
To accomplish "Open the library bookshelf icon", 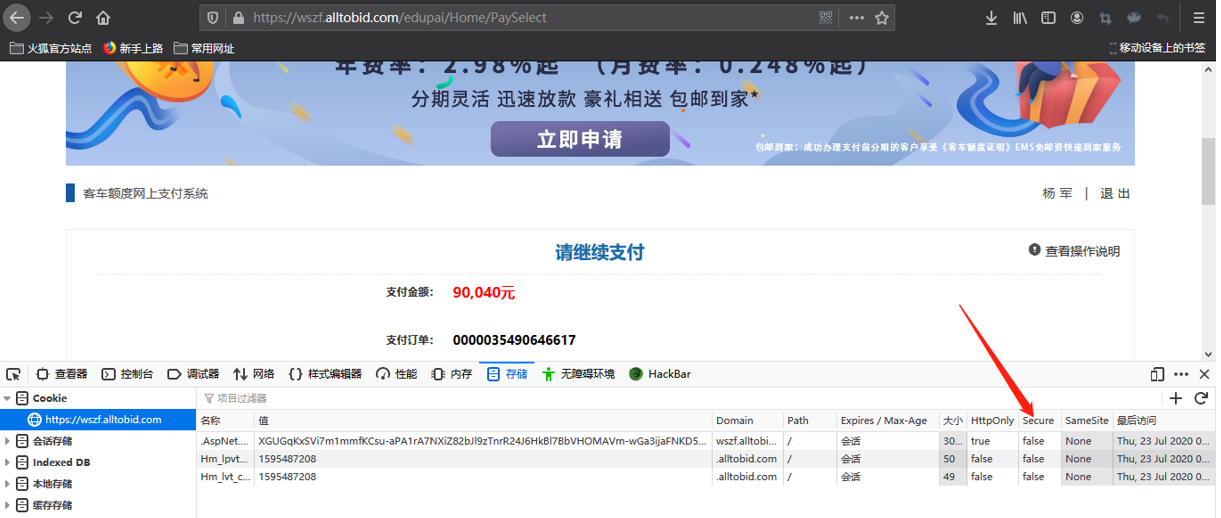I will click(1020, 18).
